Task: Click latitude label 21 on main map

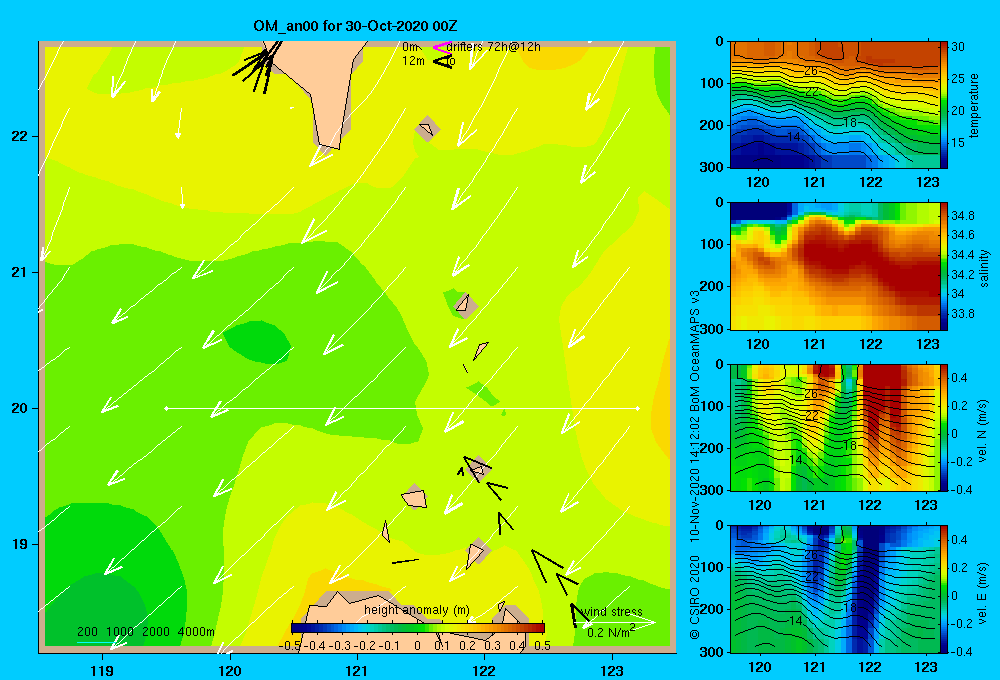Action: (x=19, y=272)
